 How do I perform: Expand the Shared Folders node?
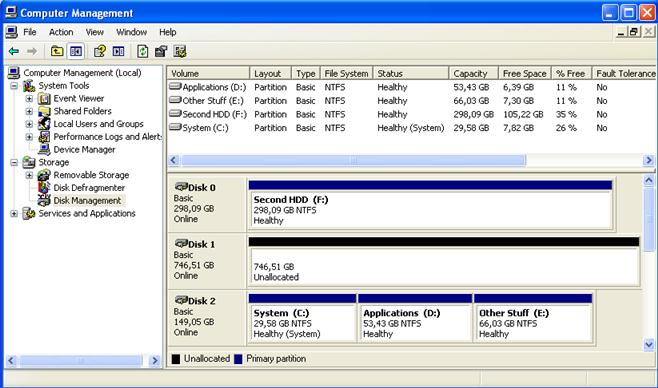point(29,111)
